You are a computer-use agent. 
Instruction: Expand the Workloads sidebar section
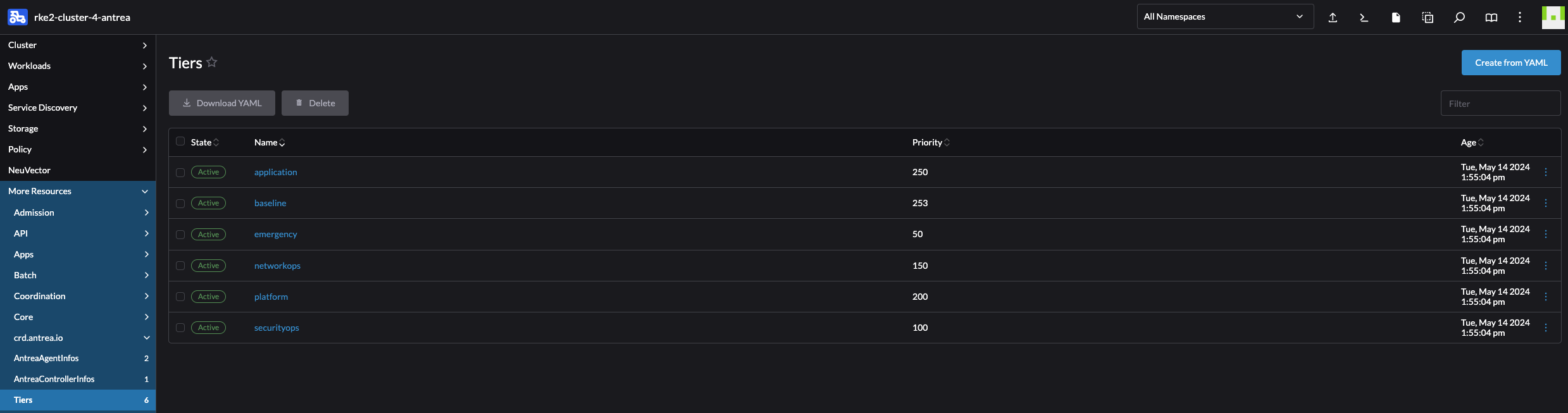(78, 66)
